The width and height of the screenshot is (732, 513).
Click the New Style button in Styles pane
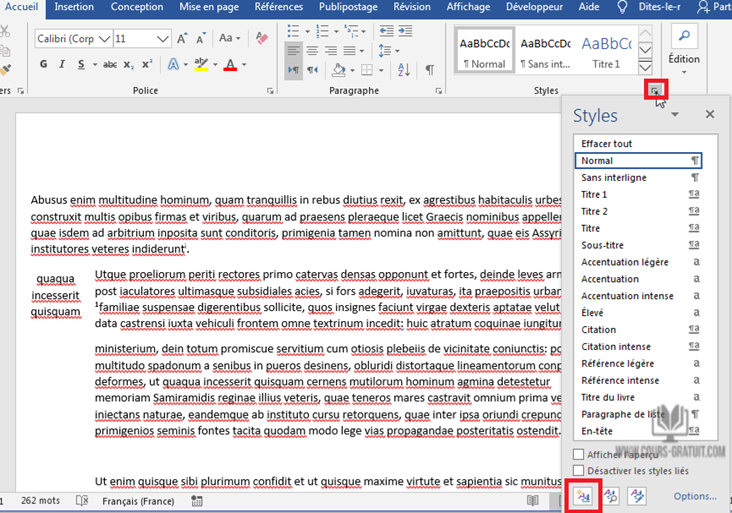pos(583,495)
